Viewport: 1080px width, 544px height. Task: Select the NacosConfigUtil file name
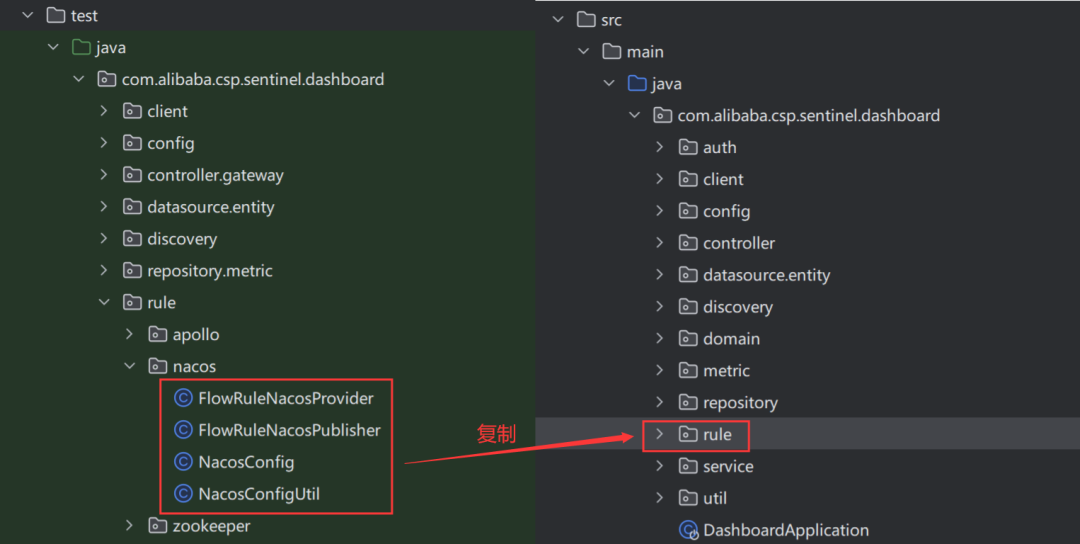click(x=259, y=494)
